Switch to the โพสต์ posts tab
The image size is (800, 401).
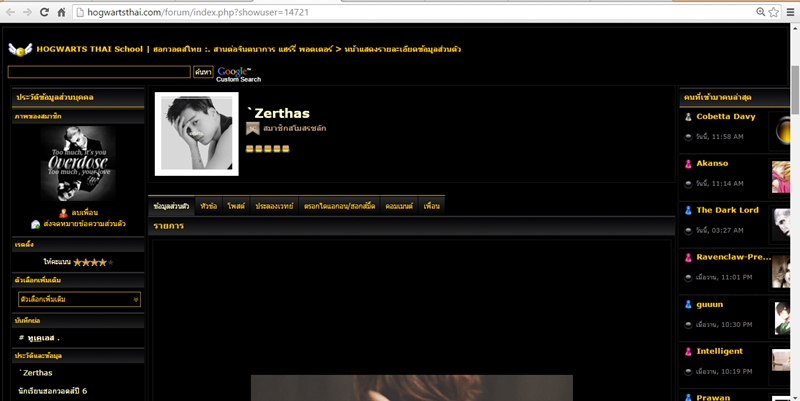237,207
